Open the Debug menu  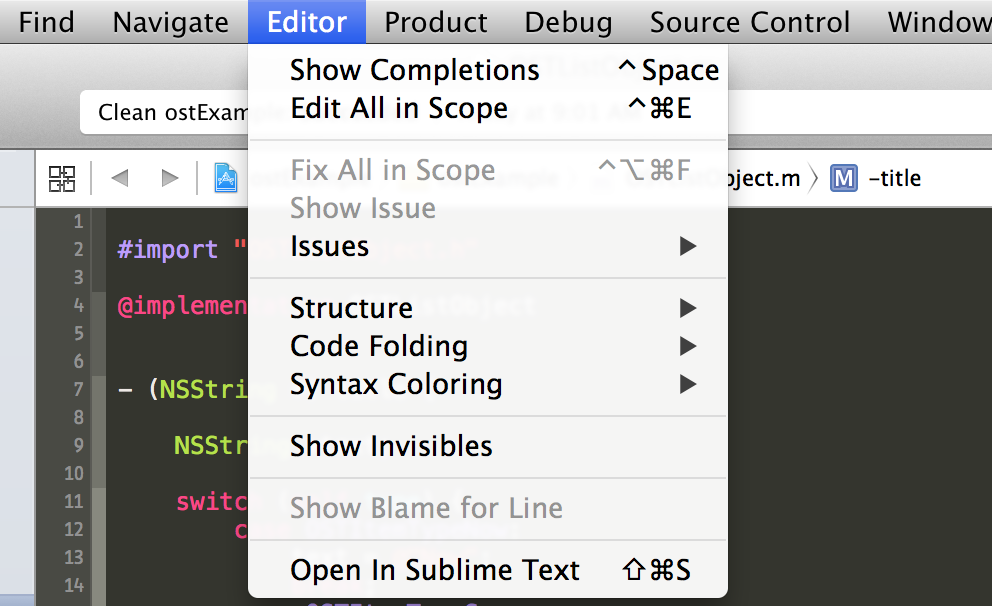568,22
